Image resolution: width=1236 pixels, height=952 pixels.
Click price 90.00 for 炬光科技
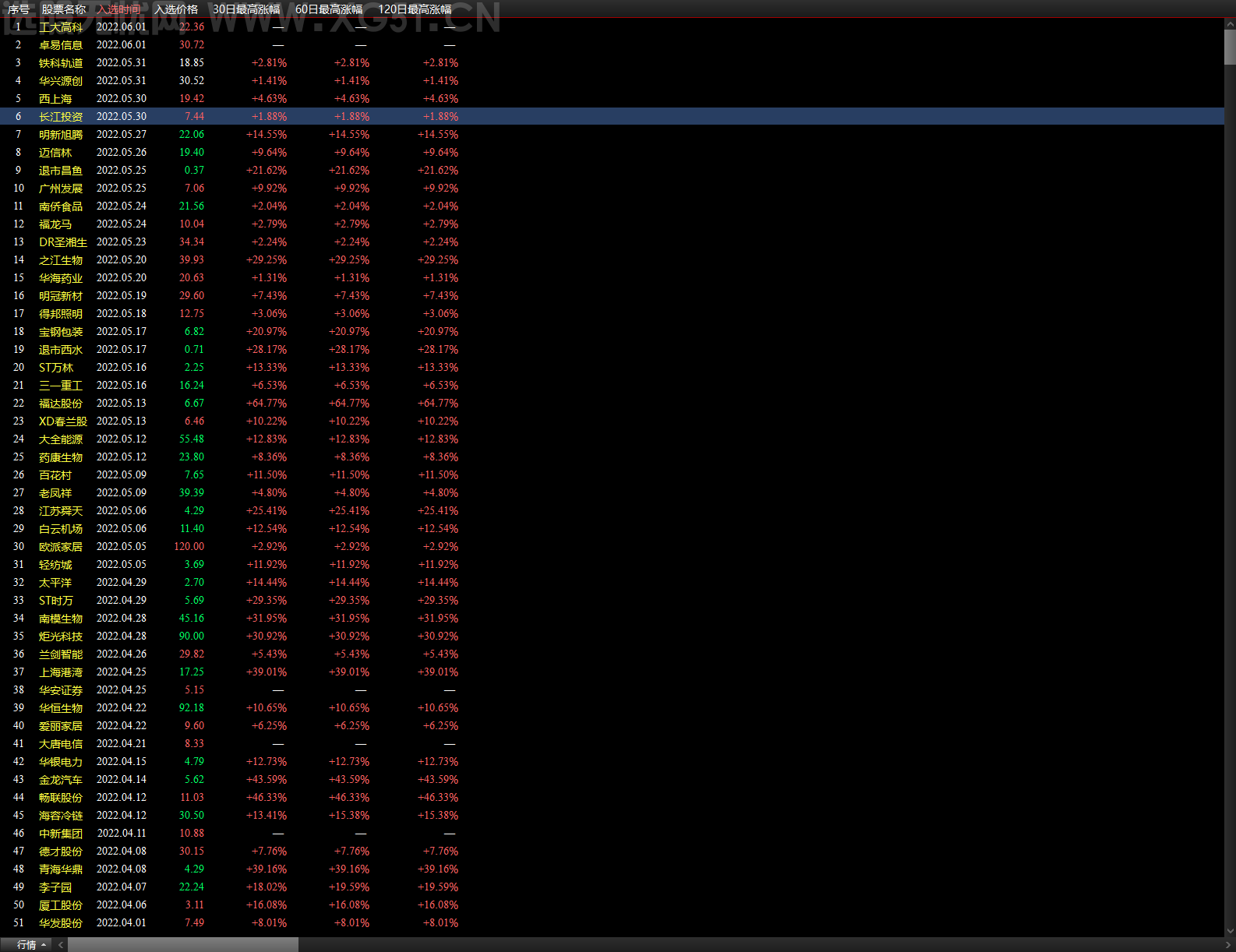tap(192, 636)
